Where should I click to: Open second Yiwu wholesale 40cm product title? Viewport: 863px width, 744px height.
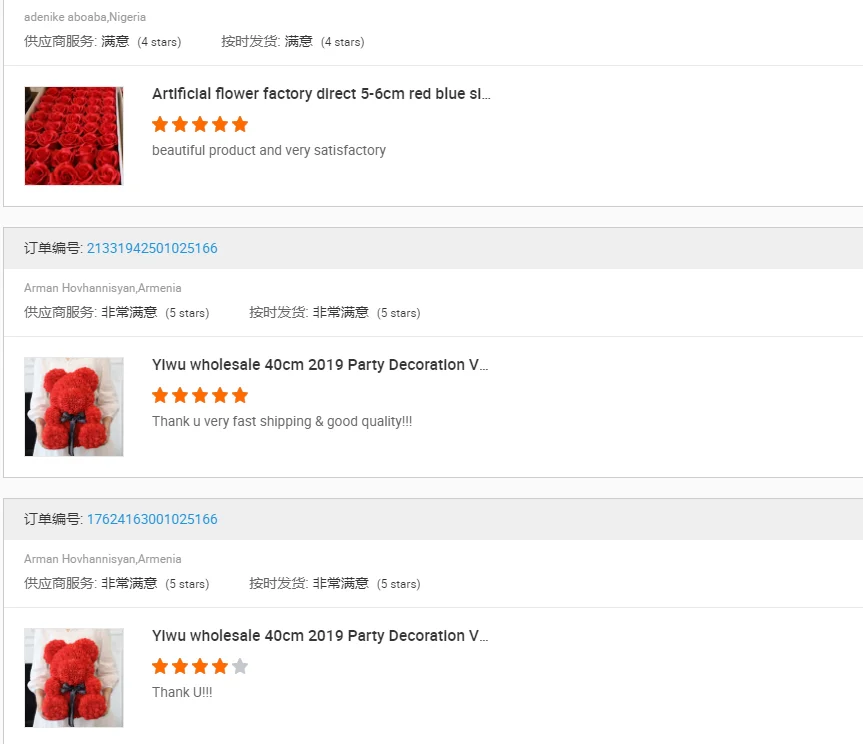click(x=320, y=636)
